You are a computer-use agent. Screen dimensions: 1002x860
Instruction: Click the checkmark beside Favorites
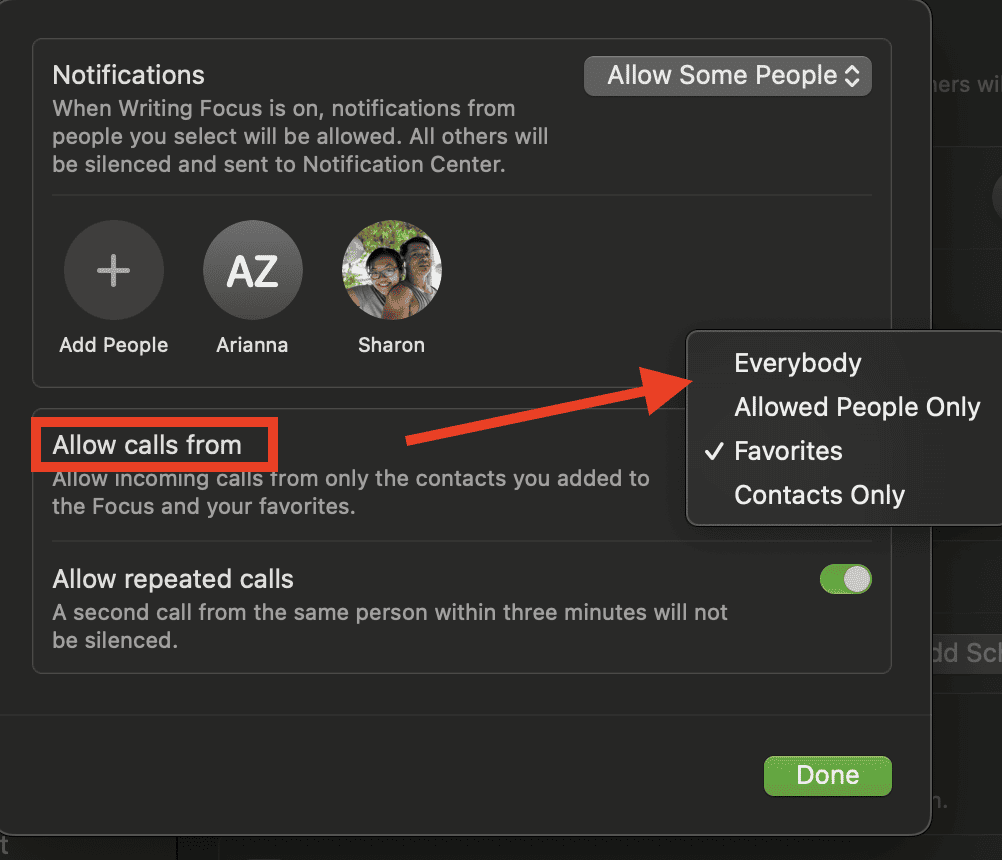coord(714,452)
